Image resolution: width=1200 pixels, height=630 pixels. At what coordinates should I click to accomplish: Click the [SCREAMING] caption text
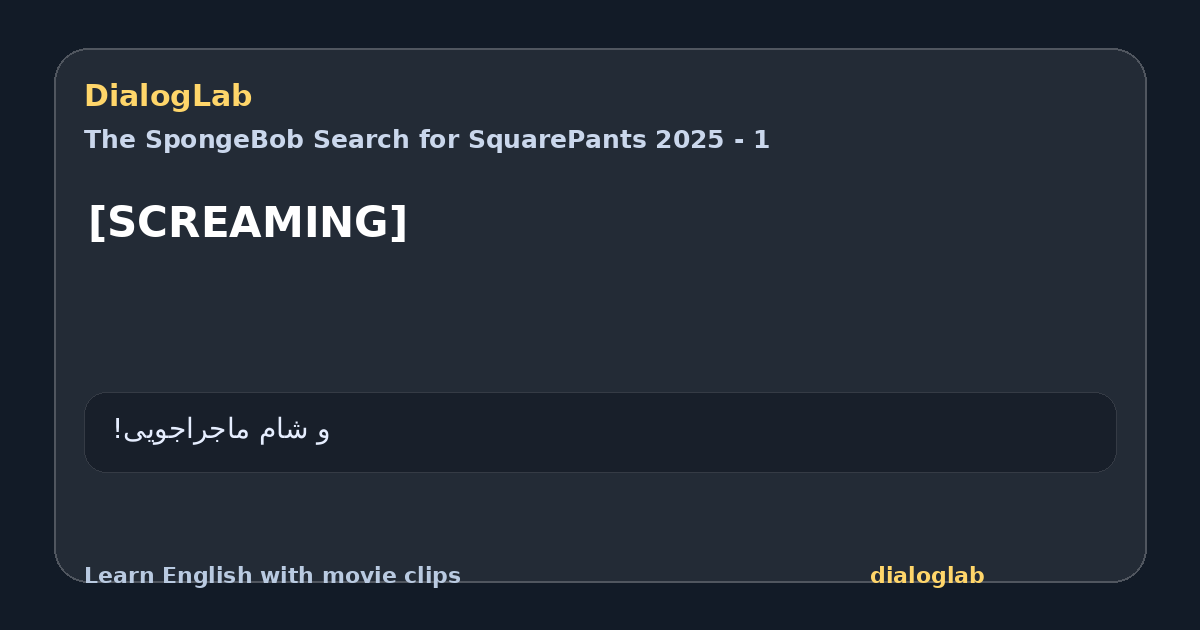(x=248, y=222)
